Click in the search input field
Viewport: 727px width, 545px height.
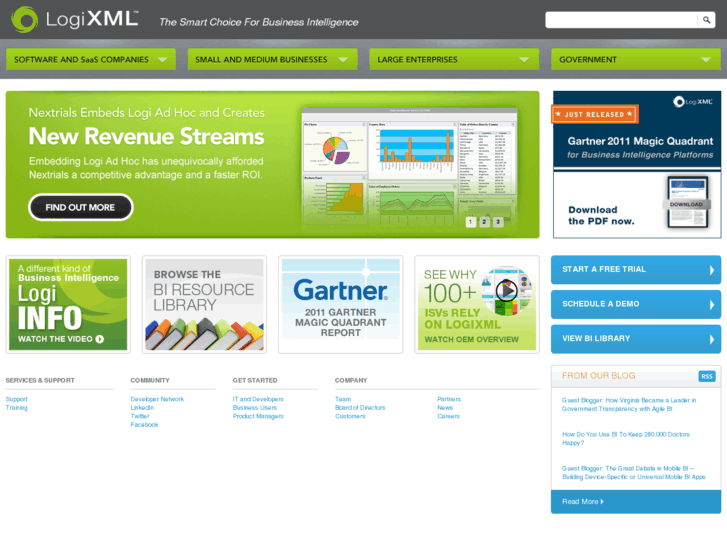coord(621,20)
